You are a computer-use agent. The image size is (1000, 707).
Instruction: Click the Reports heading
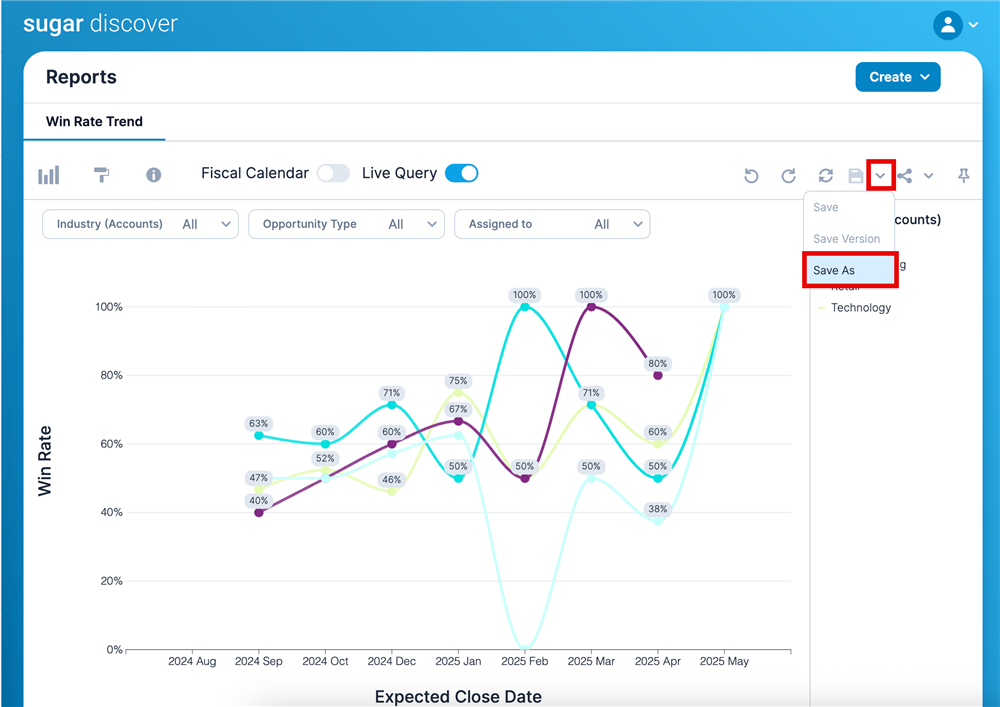click(81, 77)
